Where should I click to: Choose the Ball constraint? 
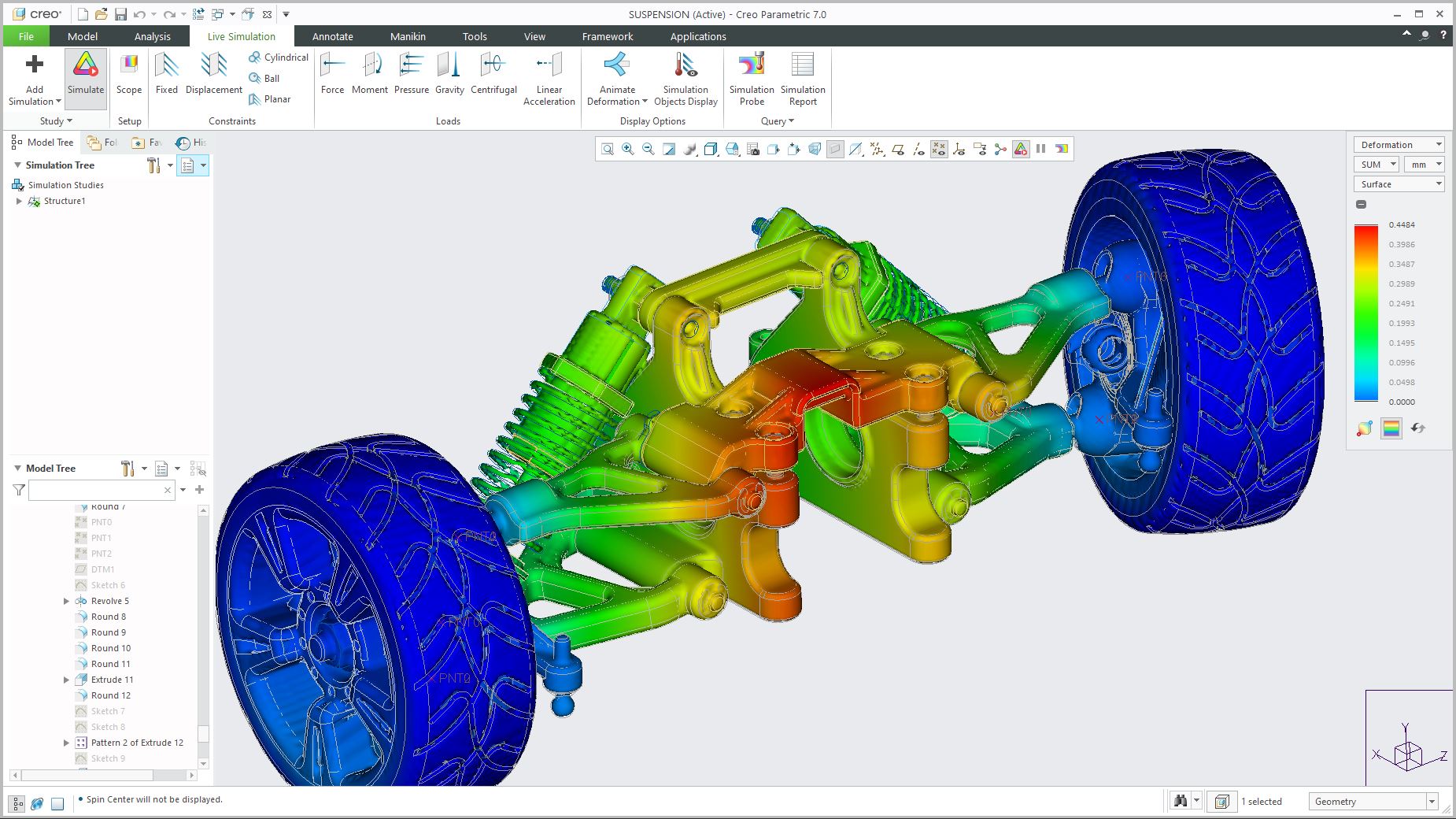click(264, 78)
